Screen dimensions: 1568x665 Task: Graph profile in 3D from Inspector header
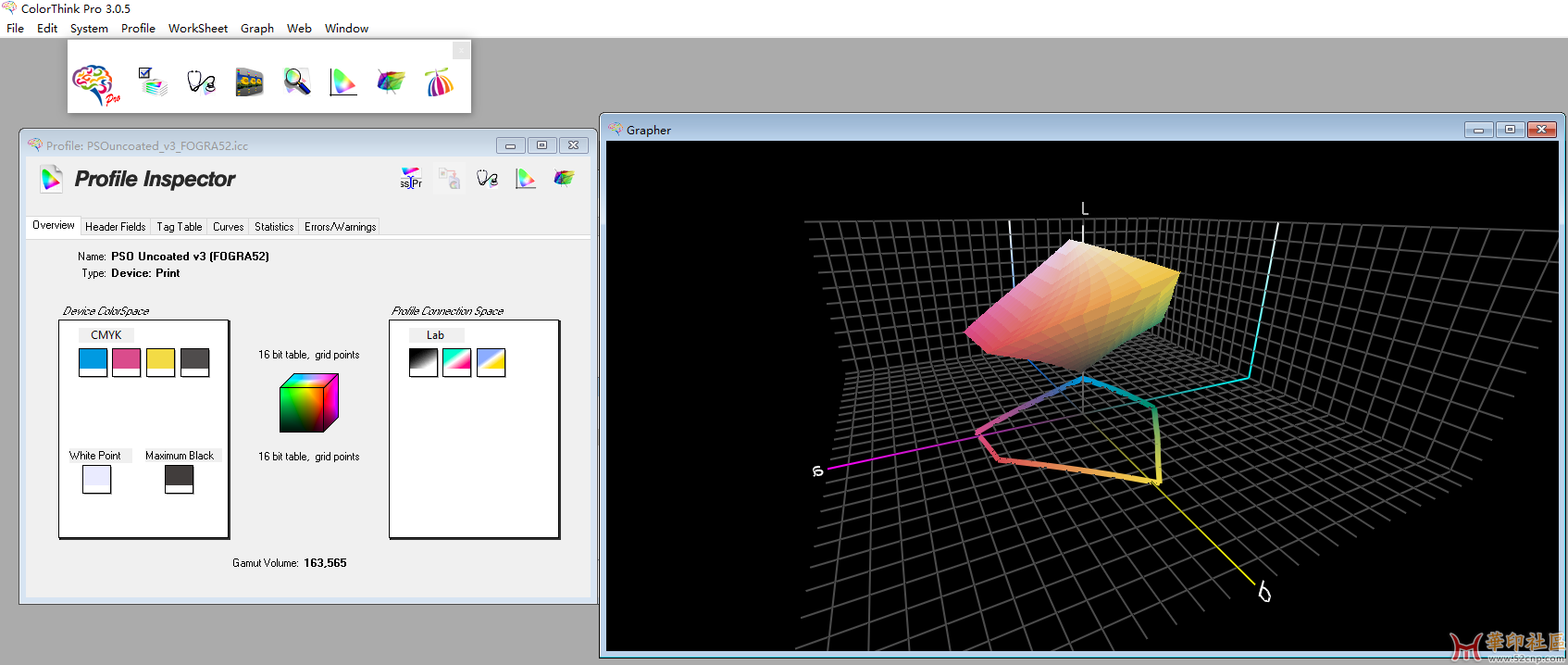(564, 177)
